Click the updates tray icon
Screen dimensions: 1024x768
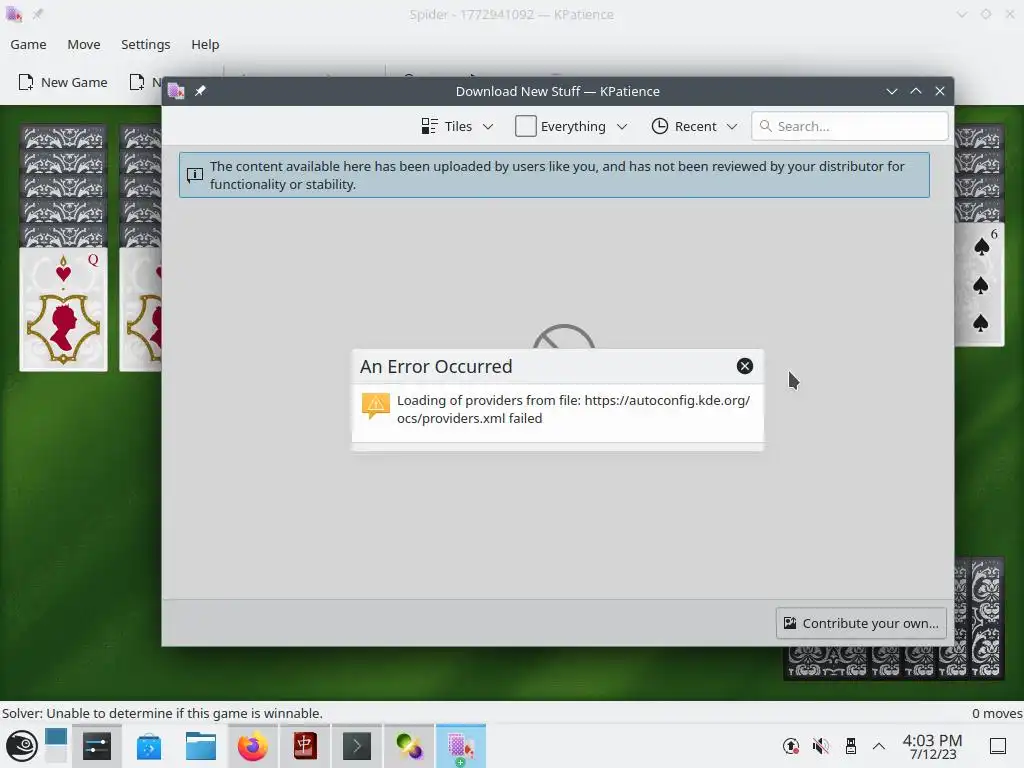[x=791, y=746]
